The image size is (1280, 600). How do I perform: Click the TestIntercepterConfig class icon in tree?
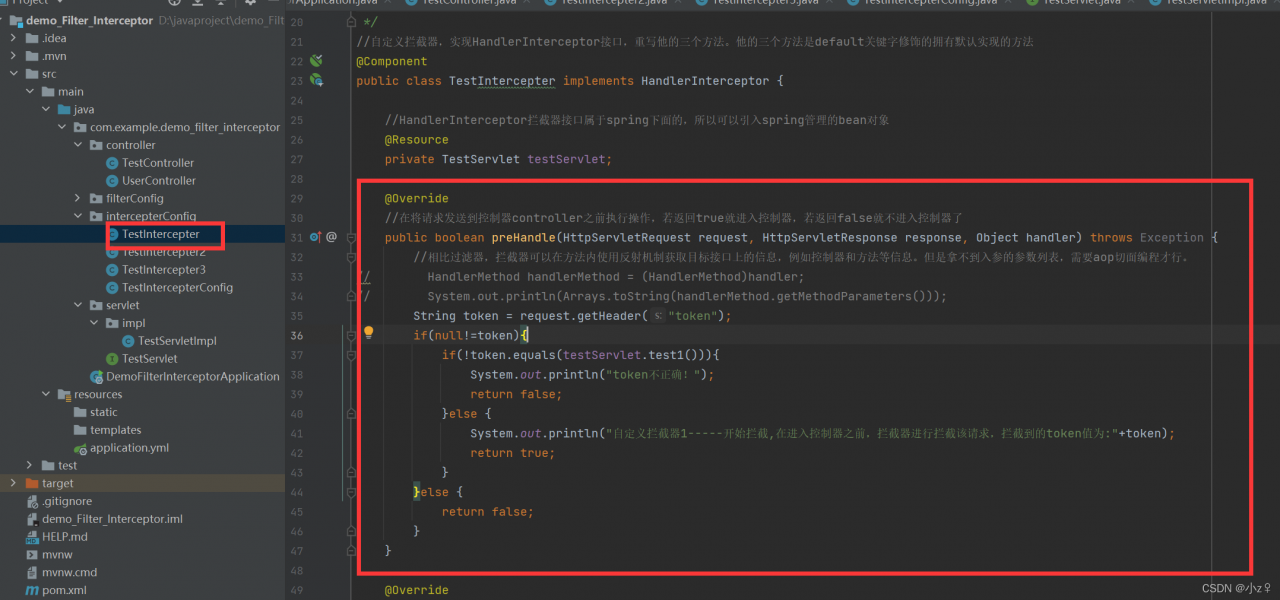pyautogui.click(x=112, y=288)
